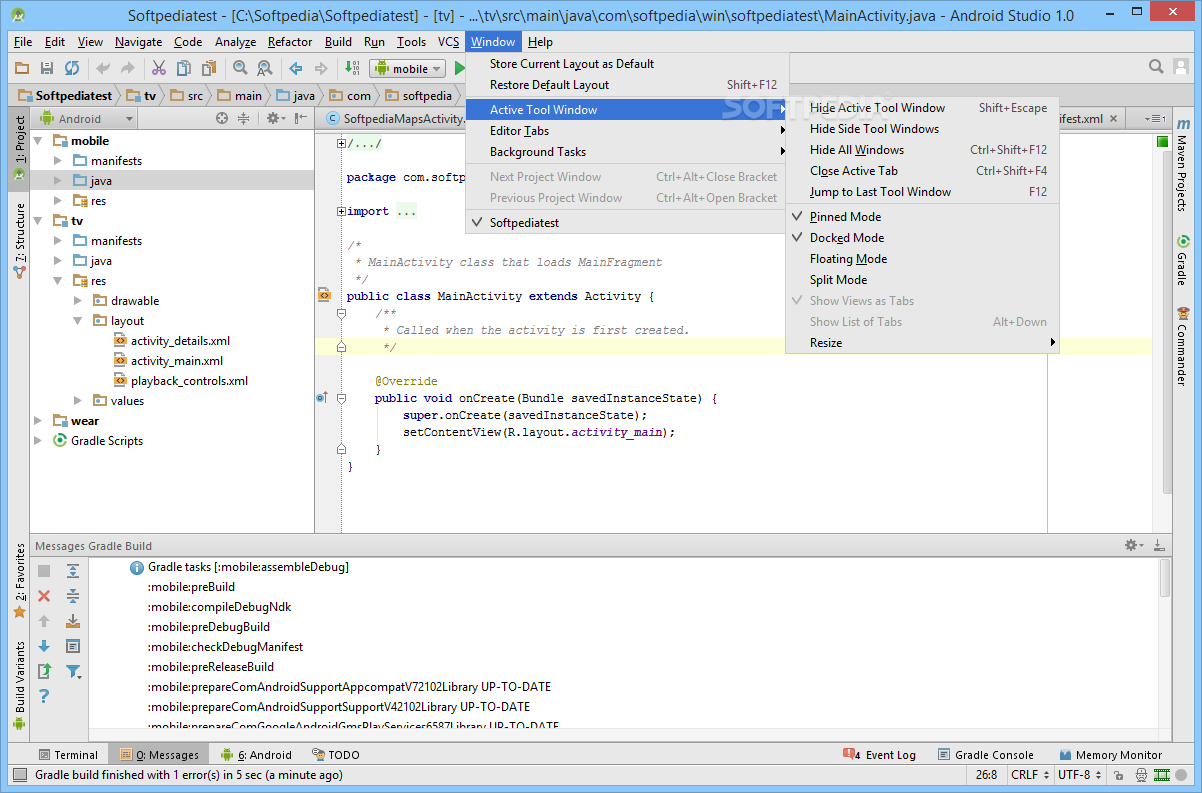Screen dimensions: 1202x793
Task: Click the Cut scissors icon
Action: (158, 68)
